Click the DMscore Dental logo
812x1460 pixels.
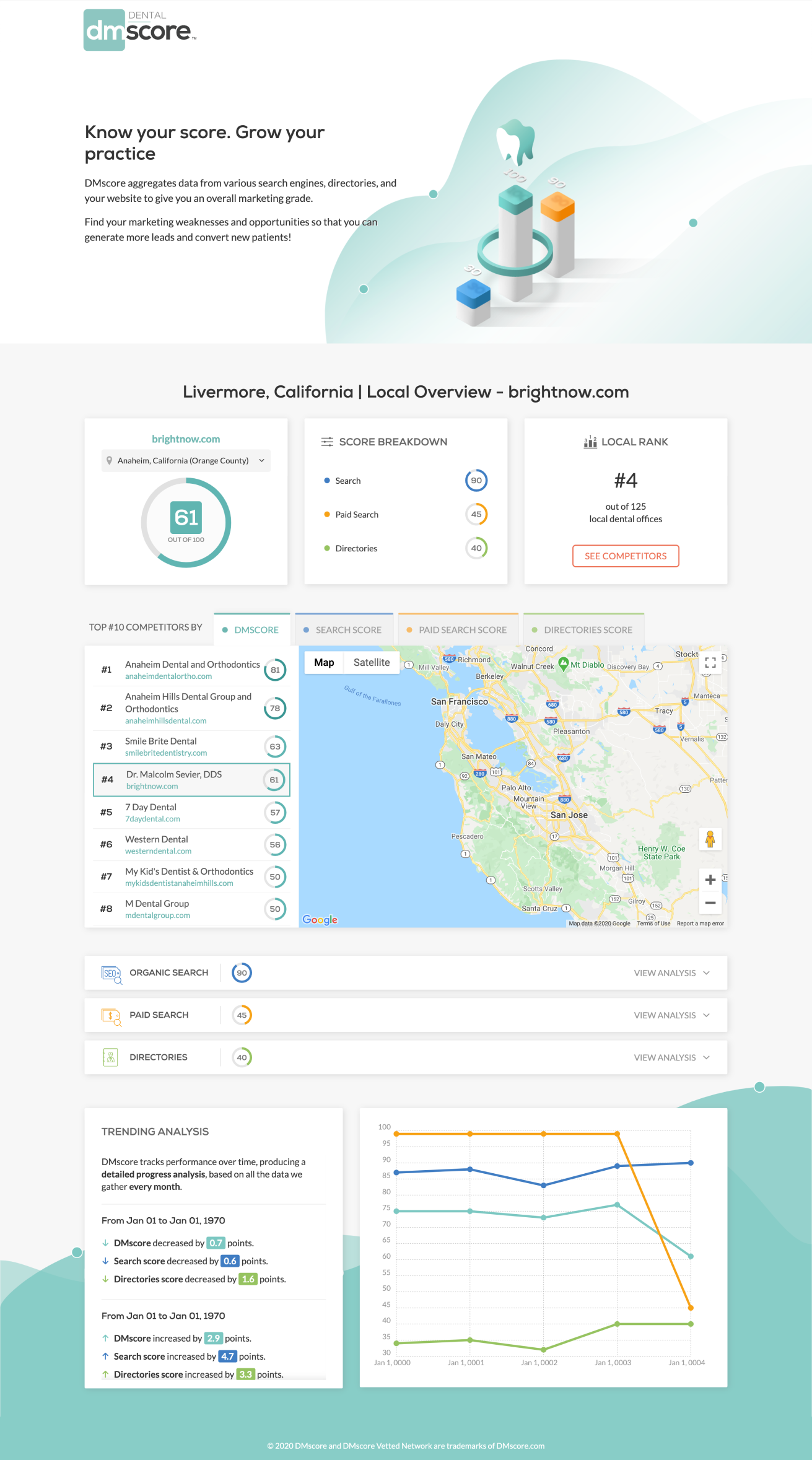(140, 30)
